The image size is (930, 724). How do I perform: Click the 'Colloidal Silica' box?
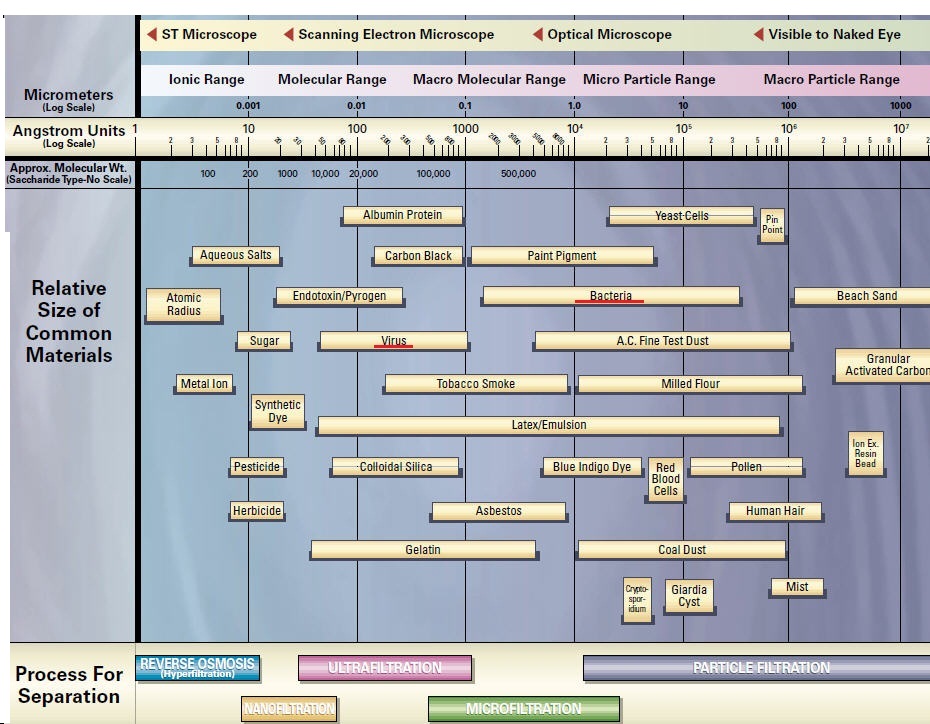(x=396, y=467)
